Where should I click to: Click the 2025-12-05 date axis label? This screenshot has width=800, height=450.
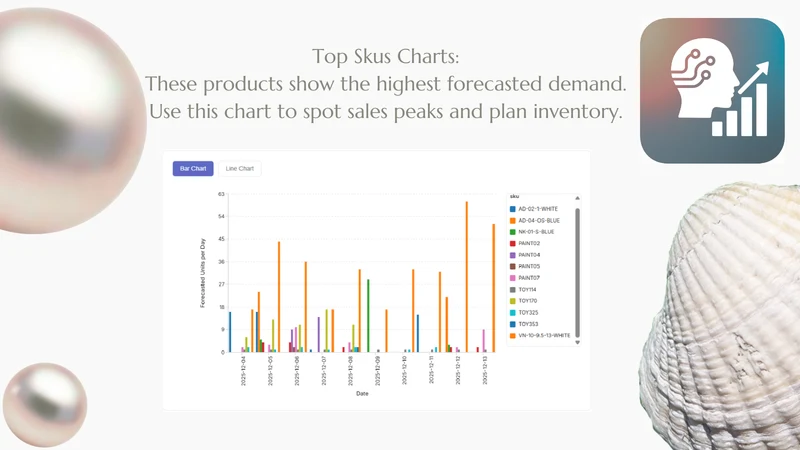tap(270, 371)
